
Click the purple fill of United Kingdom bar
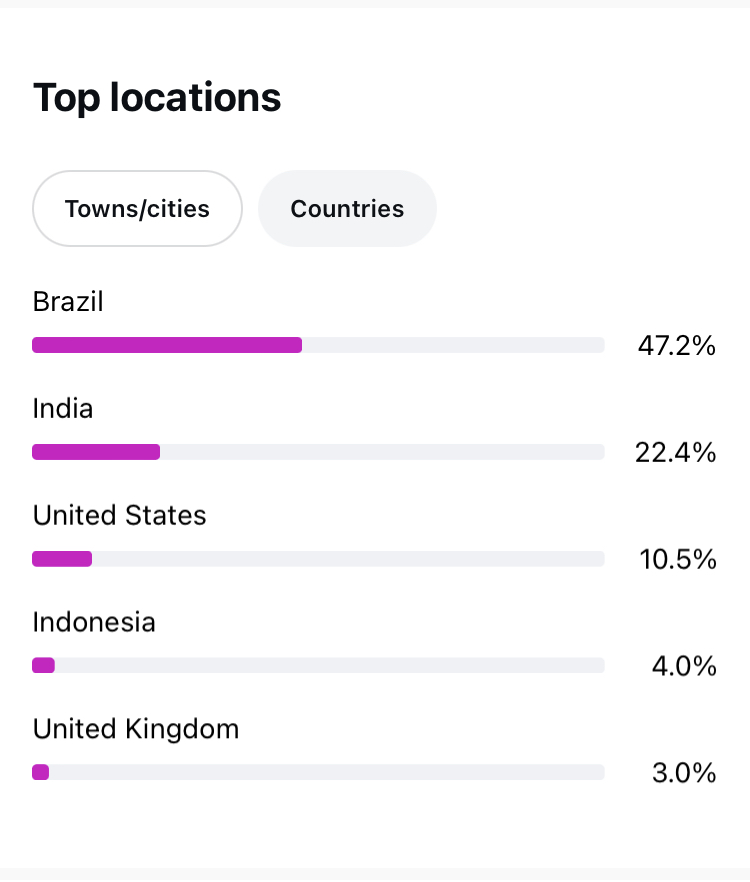(41, 772)
